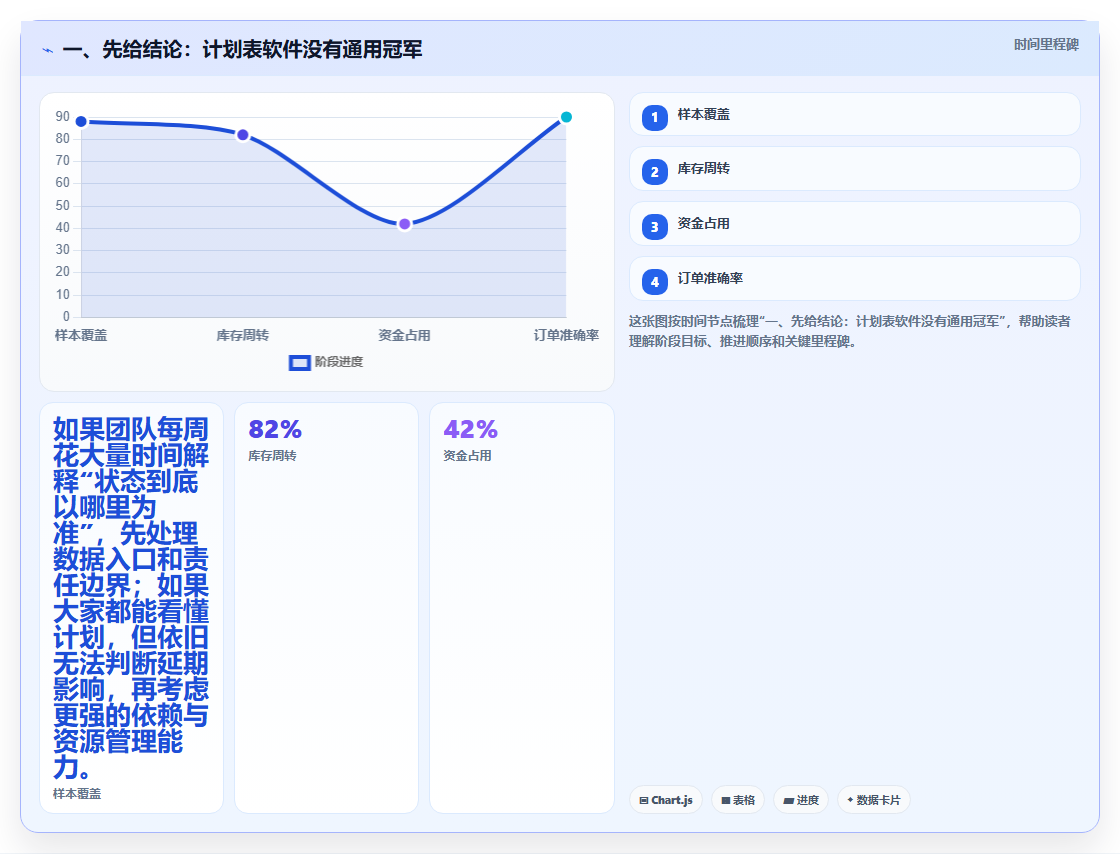The width and height of the screenshot is (1120, 854).
Task: Click the 订单准确率 x-axis label
Action: [566, 335]
